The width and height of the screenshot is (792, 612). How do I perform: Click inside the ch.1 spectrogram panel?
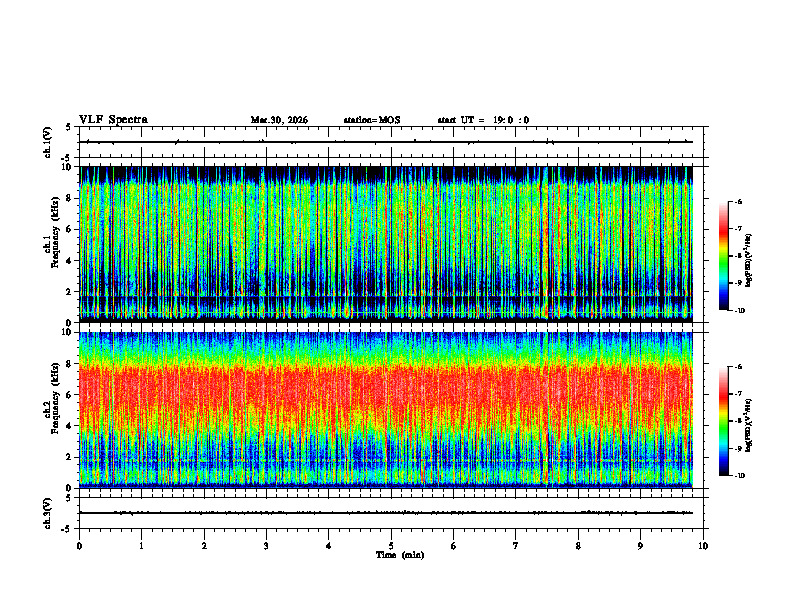[386, 244]
